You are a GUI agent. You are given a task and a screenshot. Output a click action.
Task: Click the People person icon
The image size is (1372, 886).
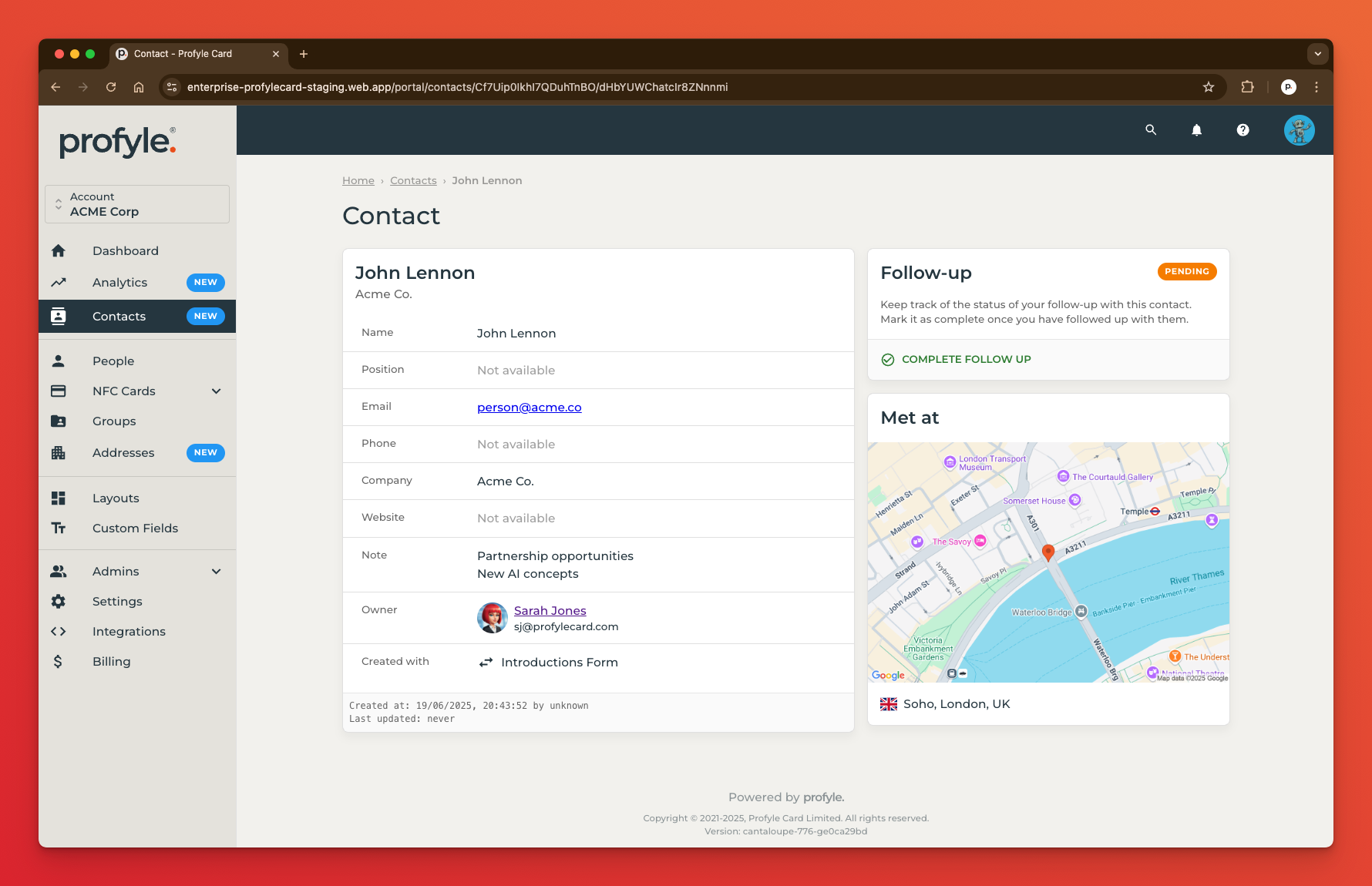point(59,361)
